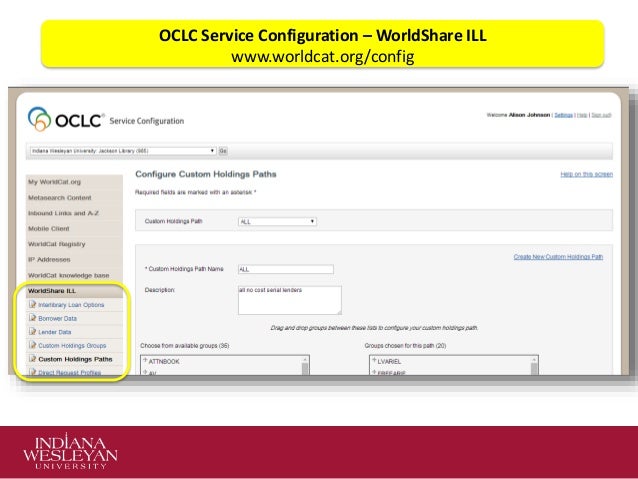The height and width of the screenshot is (479, 638).
Task: Select ATTNBOOK in available groups
Action: [164, 361]
